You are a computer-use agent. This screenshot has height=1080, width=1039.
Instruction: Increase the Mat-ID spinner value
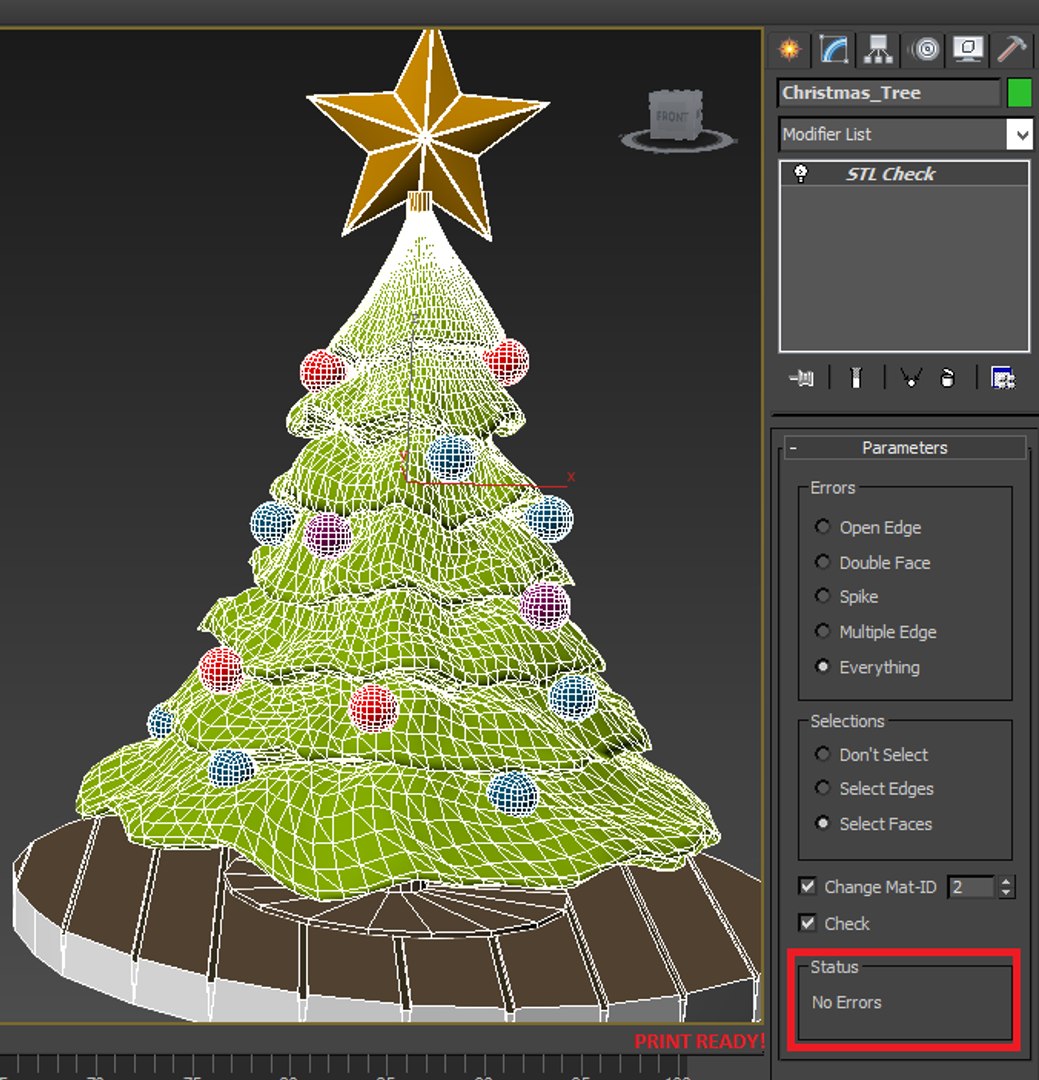tap(1006, 881)
